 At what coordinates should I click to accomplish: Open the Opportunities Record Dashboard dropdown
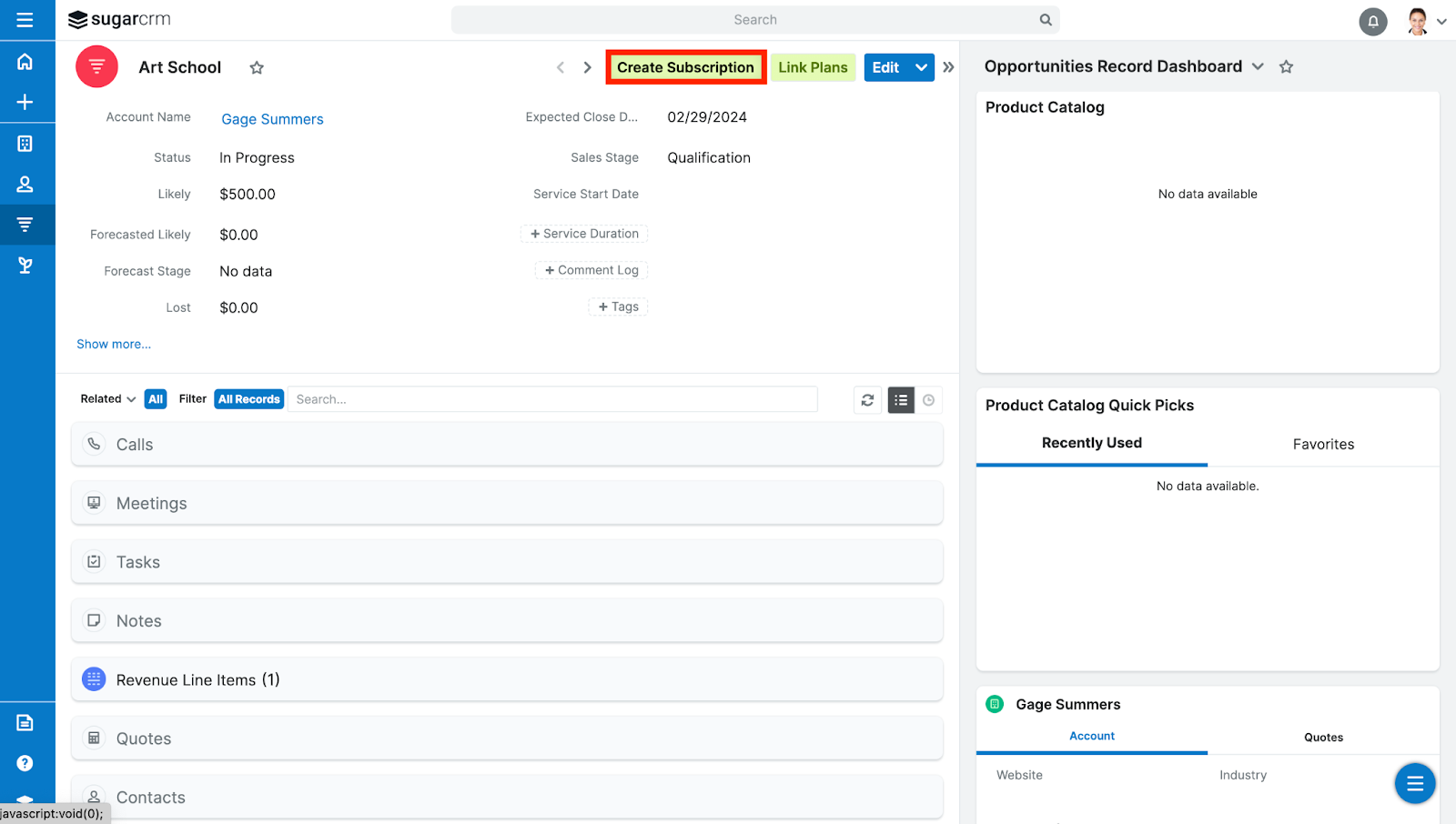pos(1259,66)
